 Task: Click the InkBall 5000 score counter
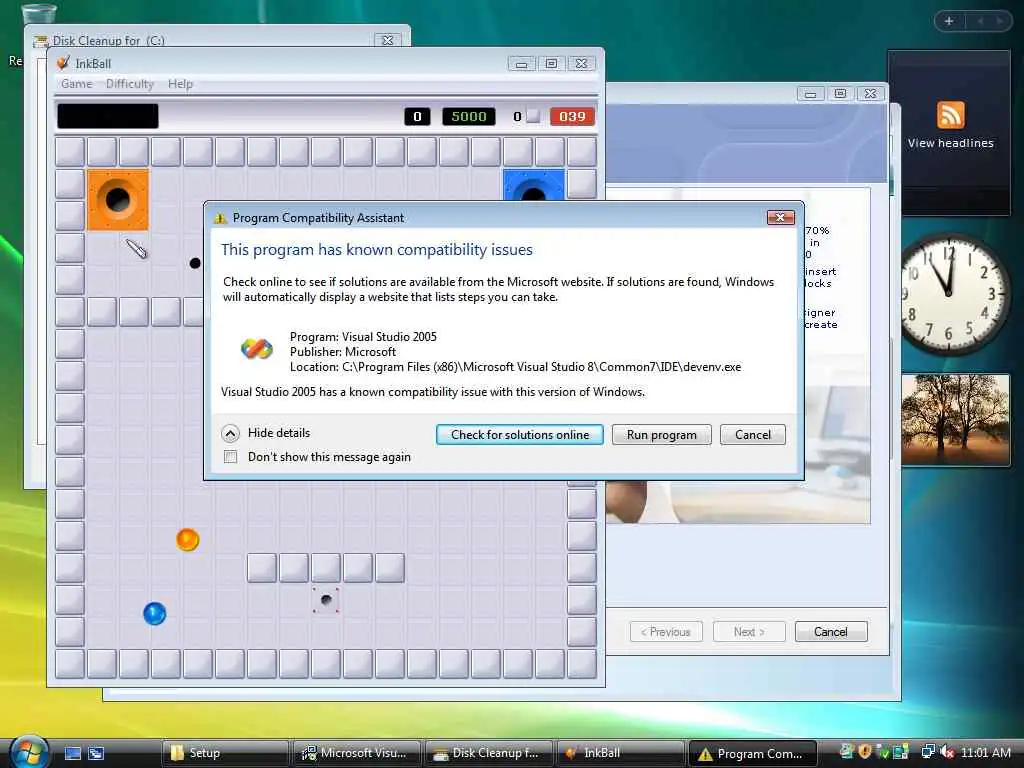click(469, 116)
